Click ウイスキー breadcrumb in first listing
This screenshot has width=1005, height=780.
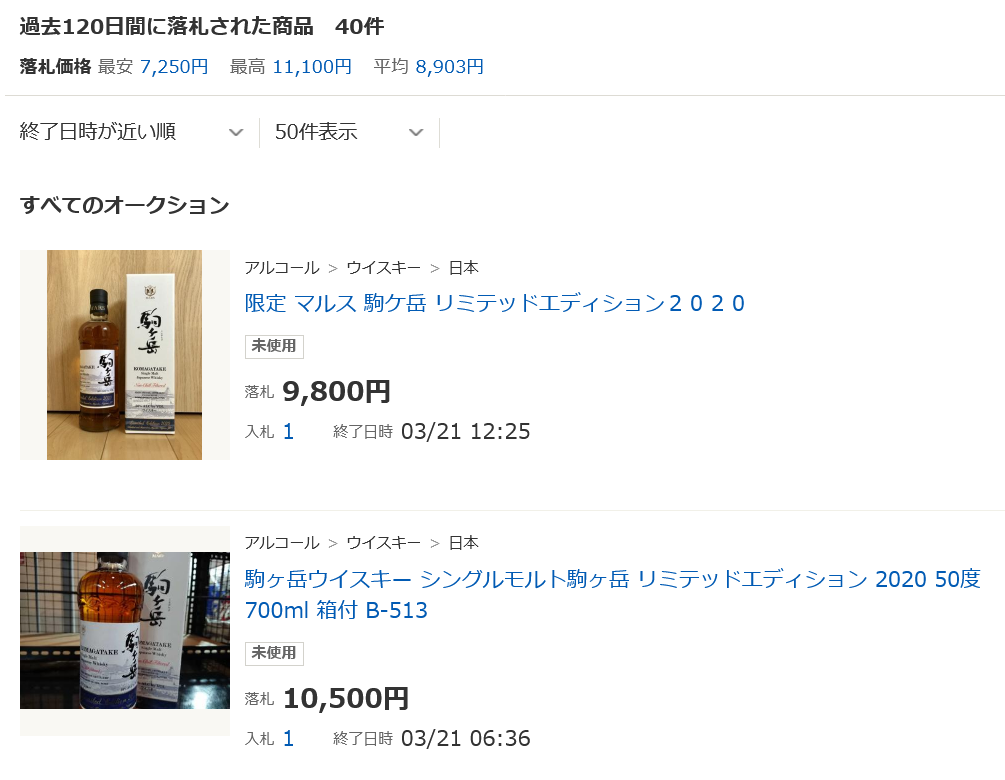[383, 268]
